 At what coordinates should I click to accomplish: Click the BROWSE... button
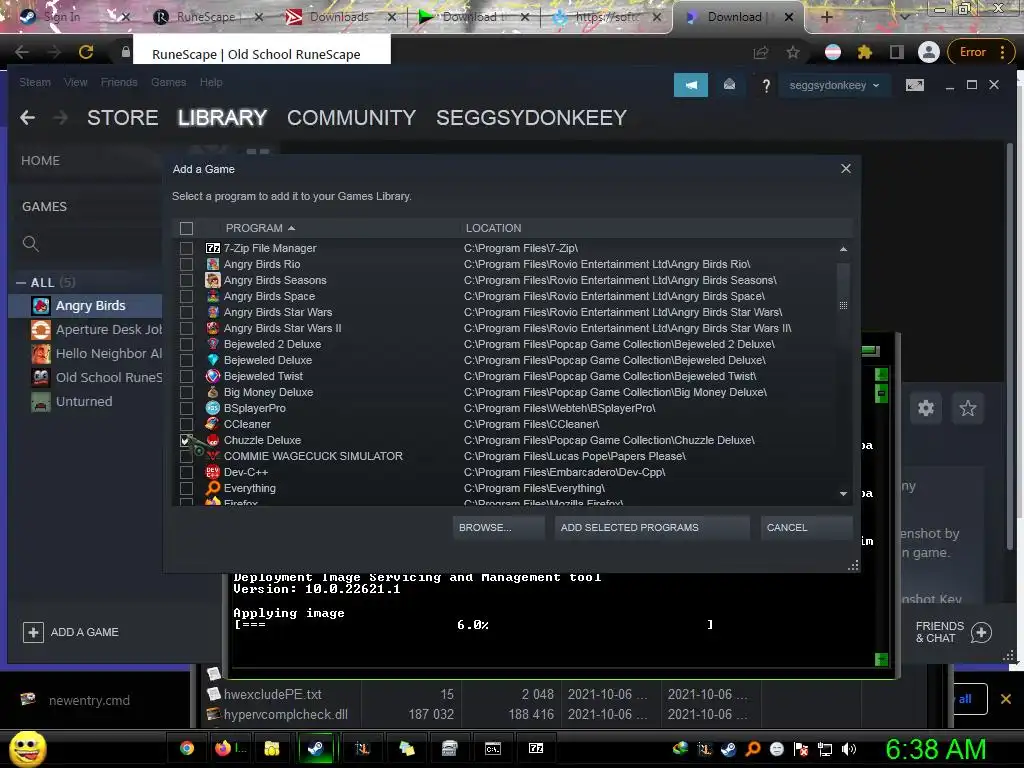coord(498,528)
